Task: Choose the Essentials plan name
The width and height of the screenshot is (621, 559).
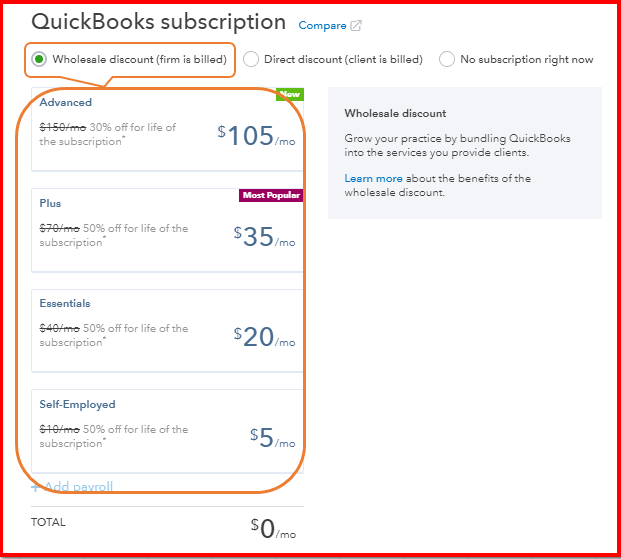Action: pyautogui.click(x=65, y=303)
